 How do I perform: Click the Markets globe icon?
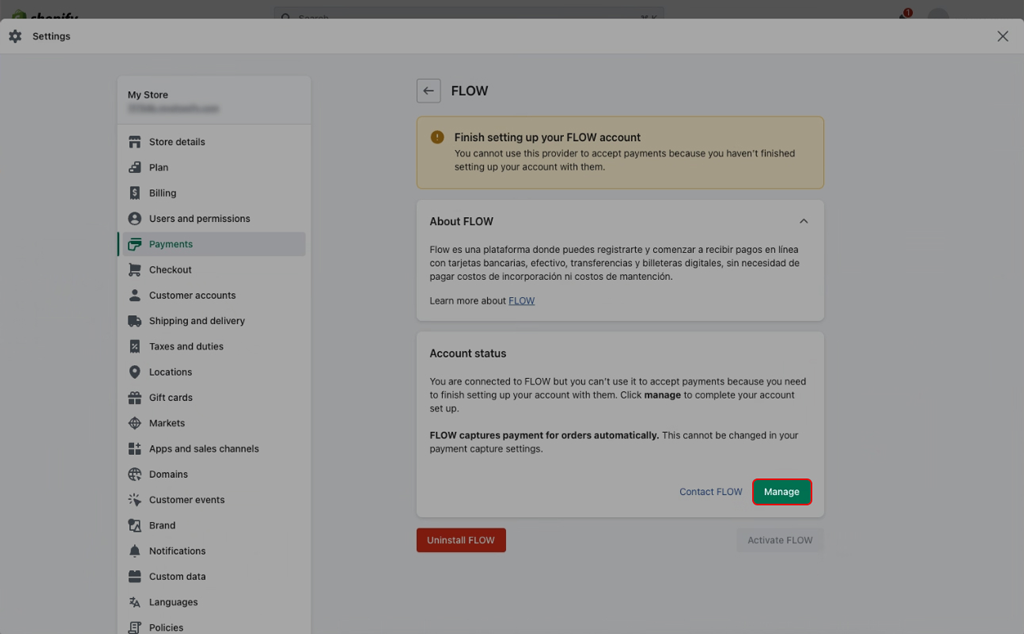click(135, 423)
